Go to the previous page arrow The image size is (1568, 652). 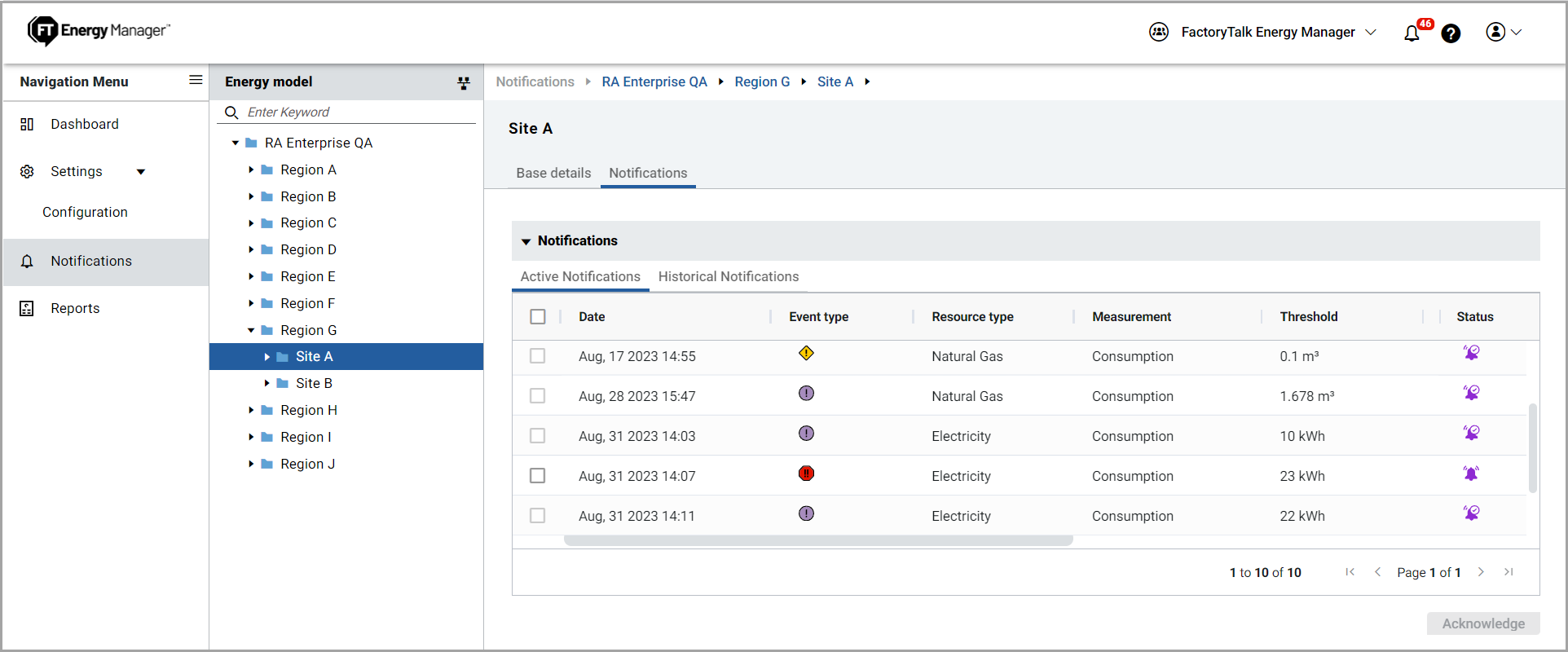click(1377, 572)
